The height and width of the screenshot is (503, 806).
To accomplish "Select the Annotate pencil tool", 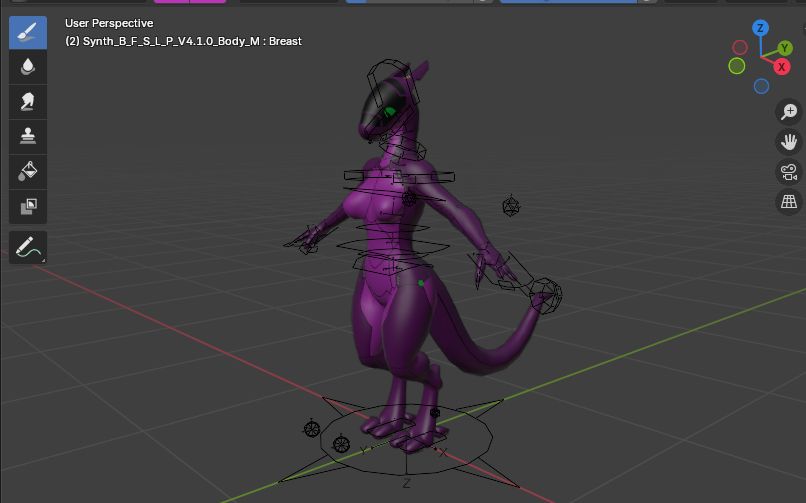I will coord(28,247).
